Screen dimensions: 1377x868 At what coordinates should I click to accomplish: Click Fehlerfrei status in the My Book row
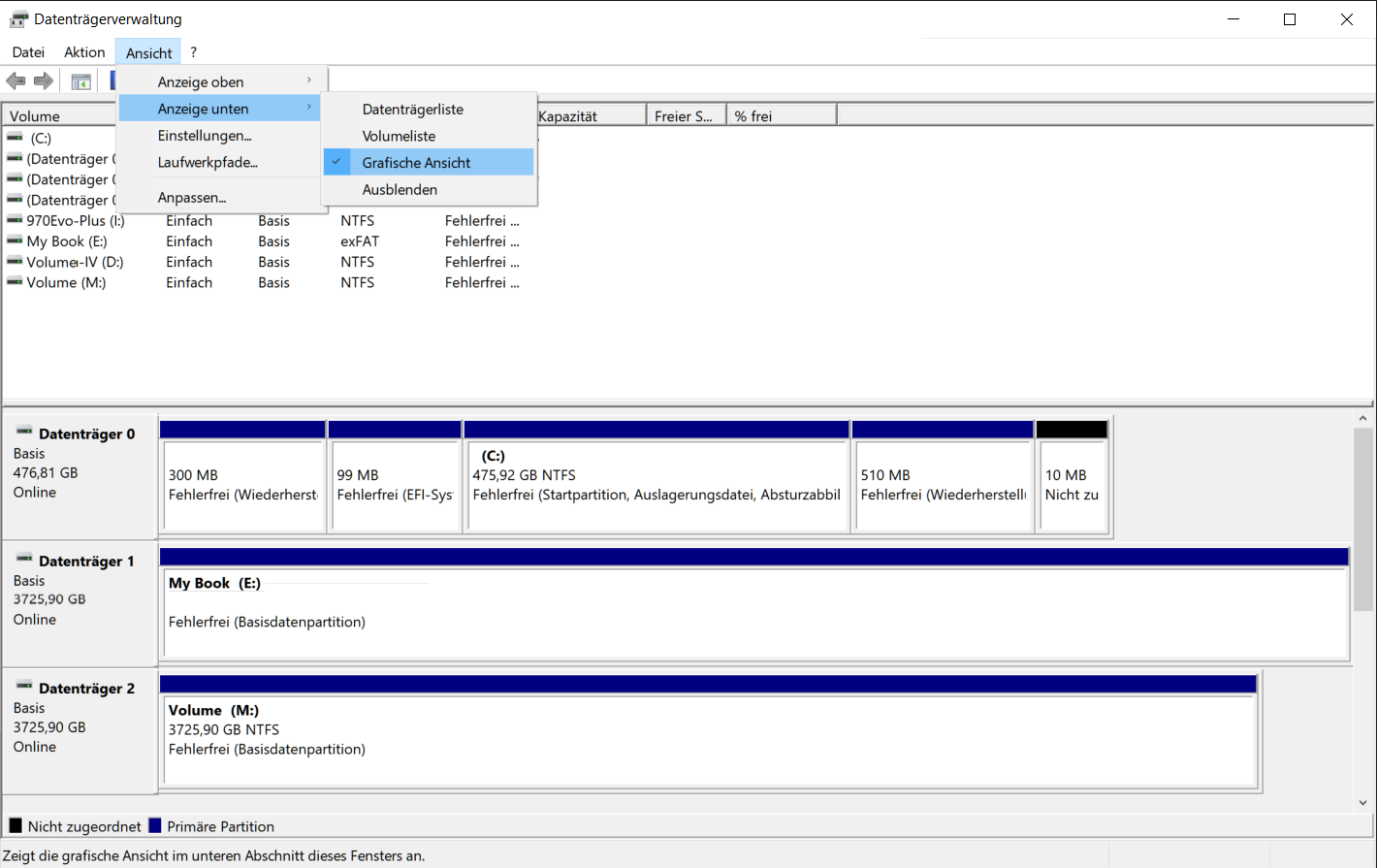[x=482, y=241]
